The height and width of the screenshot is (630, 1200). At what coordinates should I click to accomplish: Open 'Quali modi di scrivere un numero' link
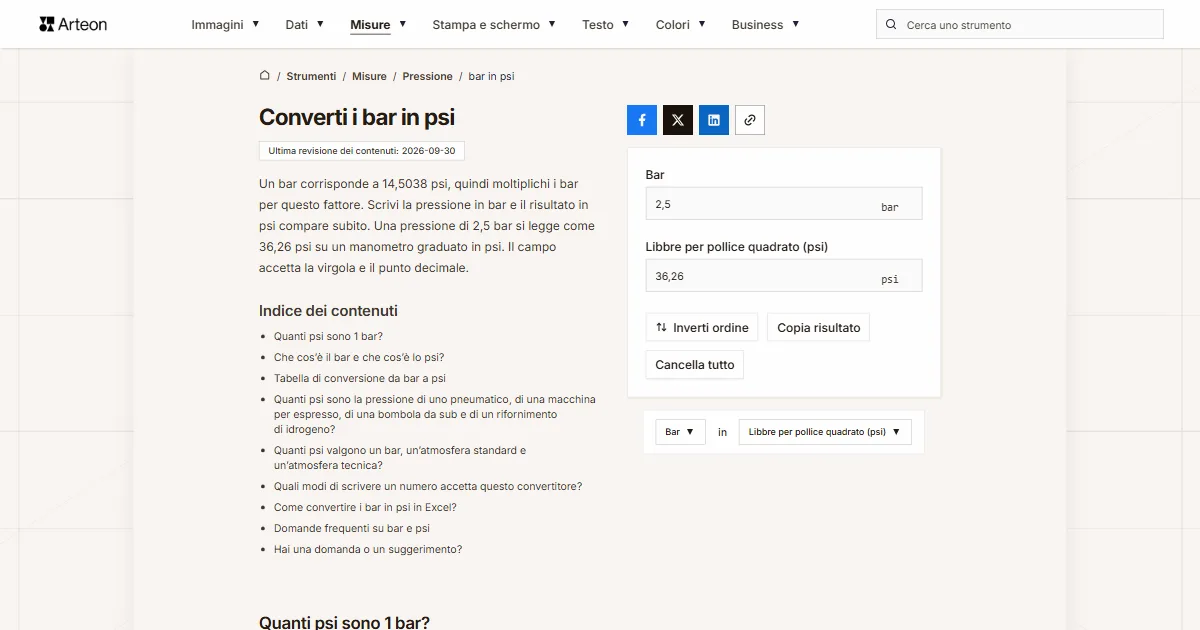pyautogui.click(x=428, y=486)
